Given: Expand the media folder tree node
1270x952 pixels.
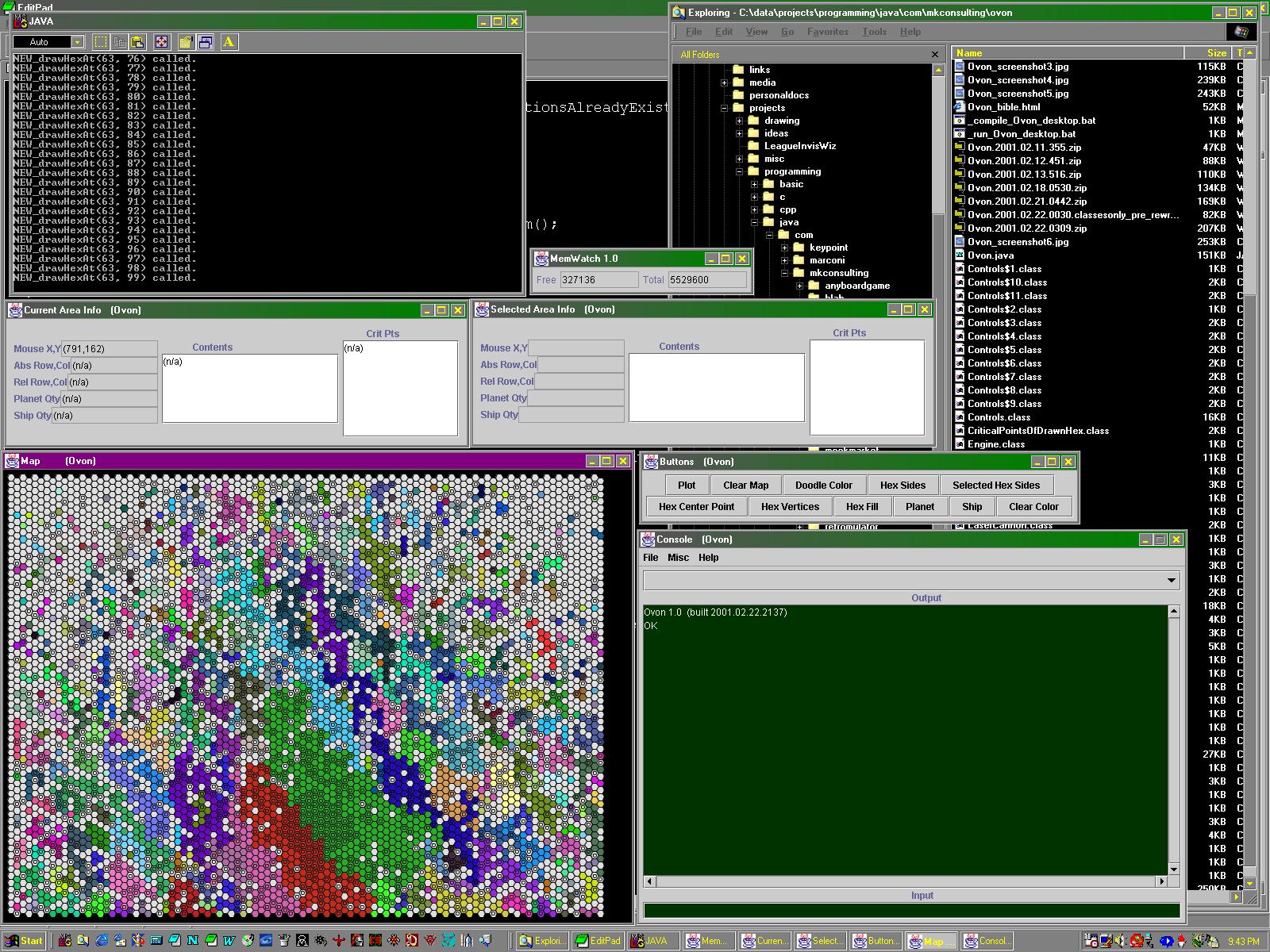Looking at the screenshot, I should tap(724, 83).
